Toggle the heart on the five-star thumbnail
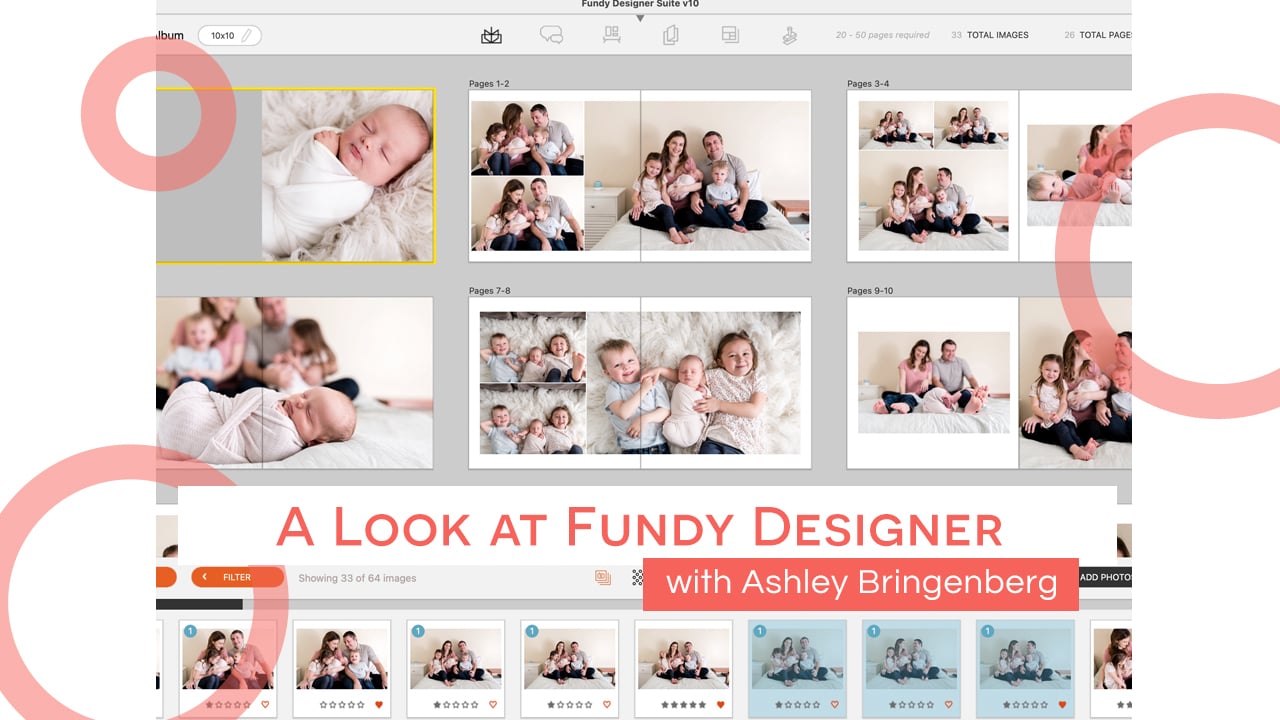 tap(721, 705)
